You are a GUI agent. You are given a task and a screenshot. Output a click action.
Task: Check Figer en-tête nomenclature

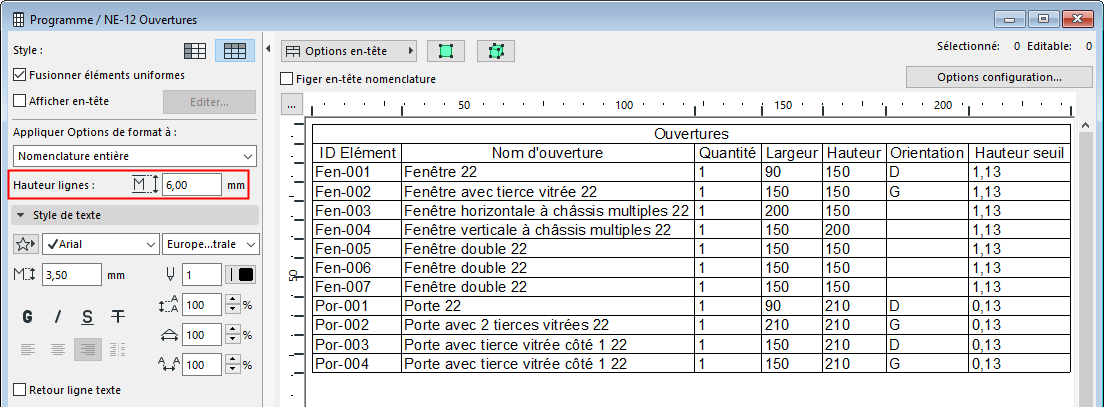(288, 79)
